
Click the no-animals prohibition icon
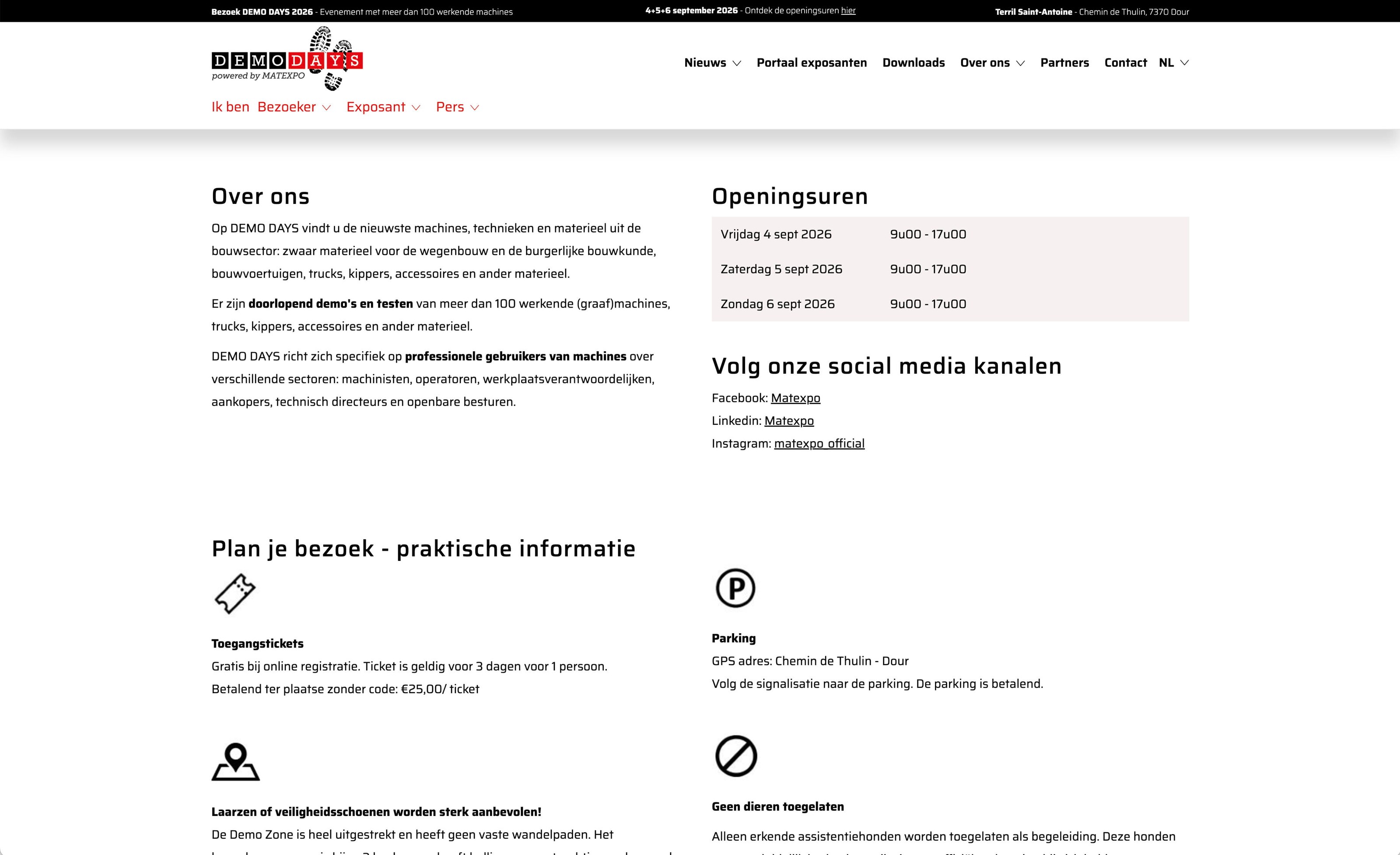736,756
